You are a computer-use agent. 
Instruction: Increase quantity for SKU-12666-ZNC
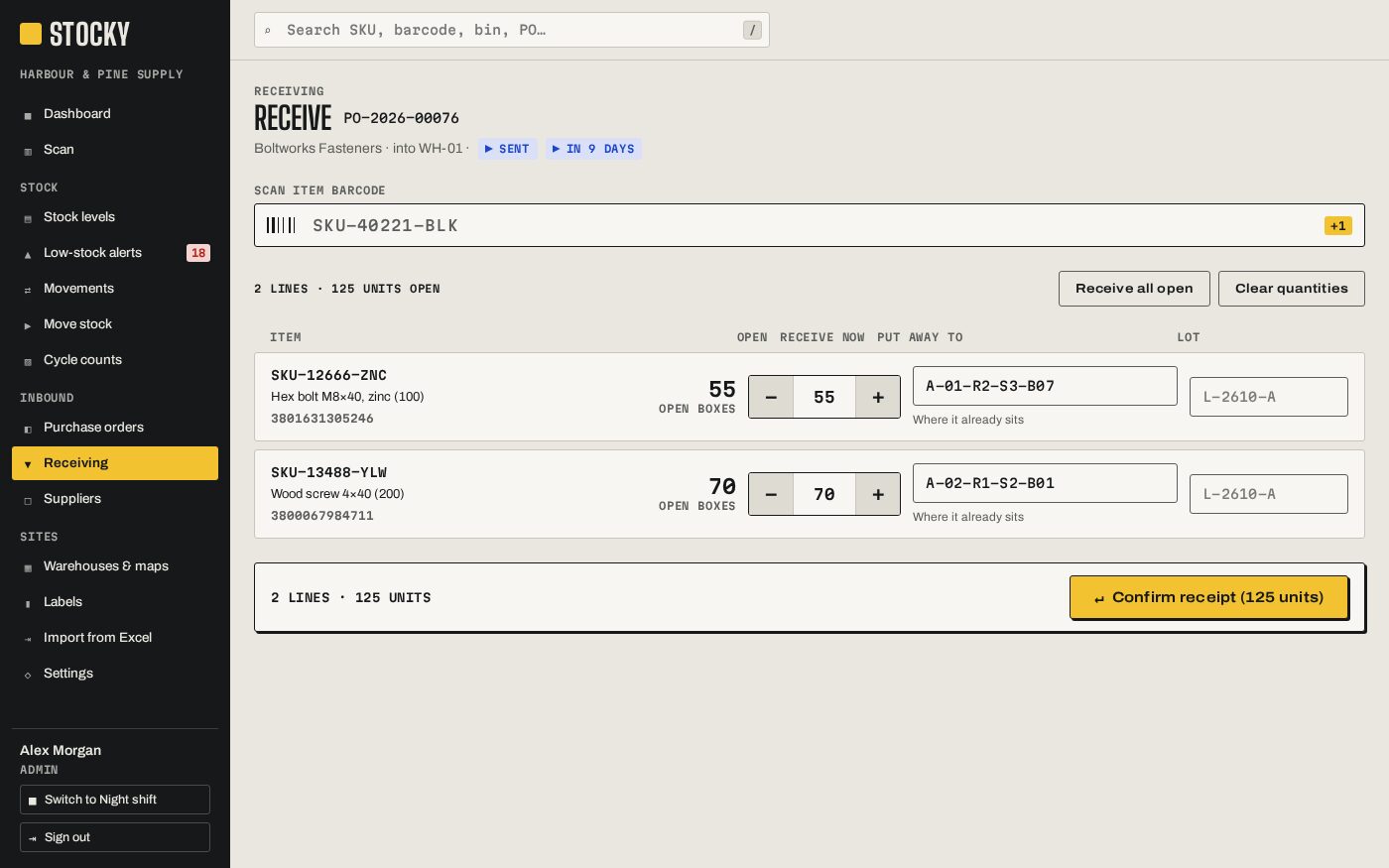pos(878,397)
